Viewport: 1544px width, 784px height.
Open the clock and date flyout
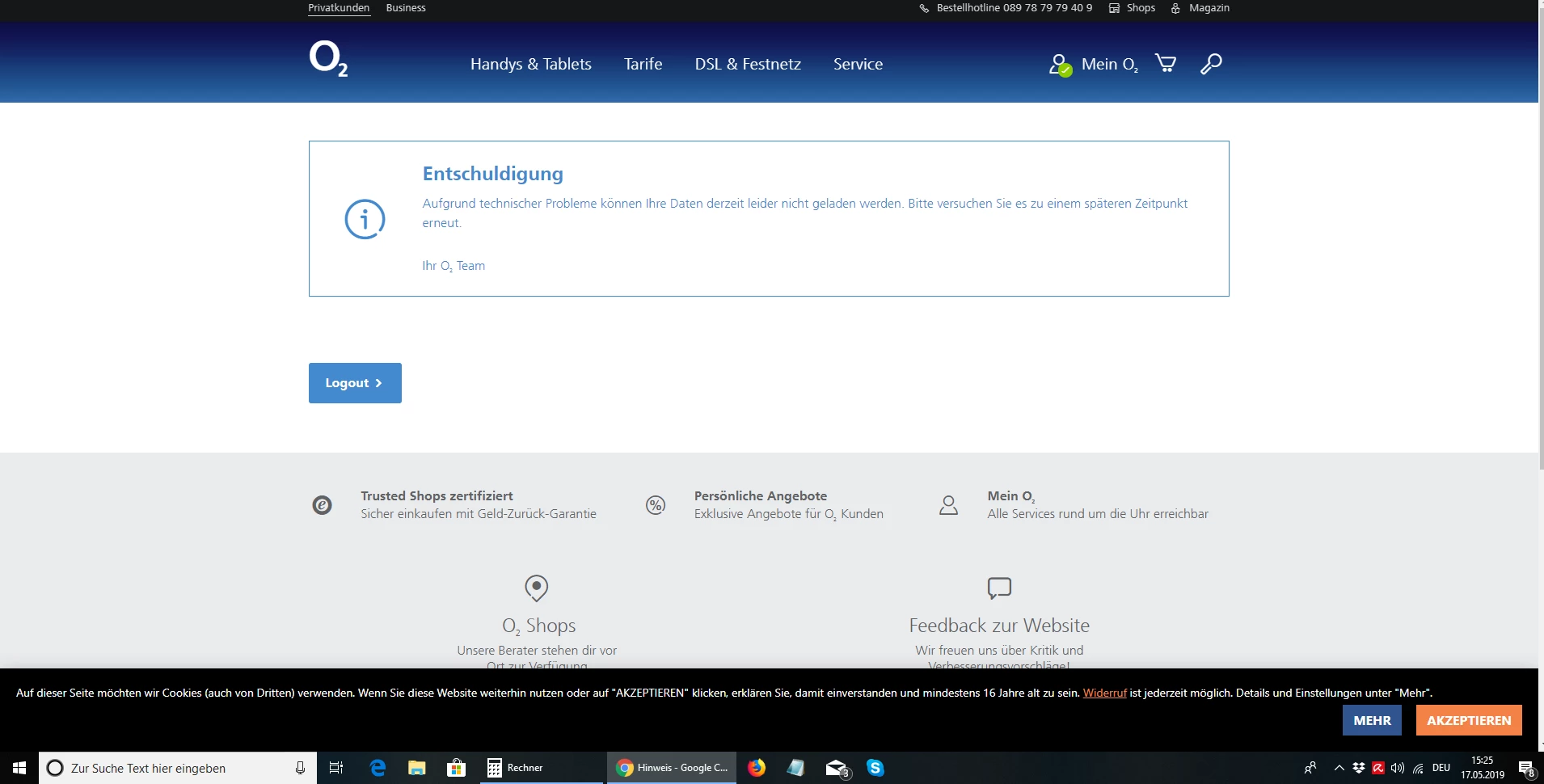(x=1483, y=768)
